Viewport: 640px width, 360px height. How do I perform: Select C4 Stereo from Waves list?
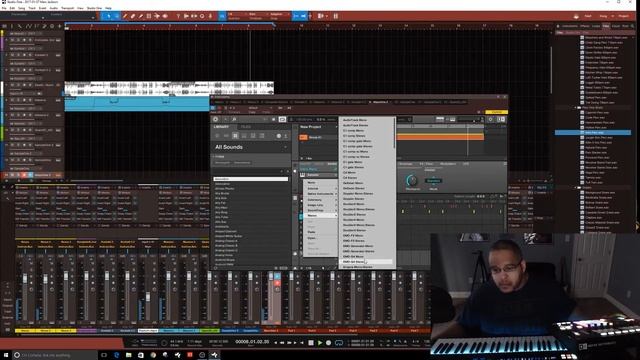pos(365,178)
